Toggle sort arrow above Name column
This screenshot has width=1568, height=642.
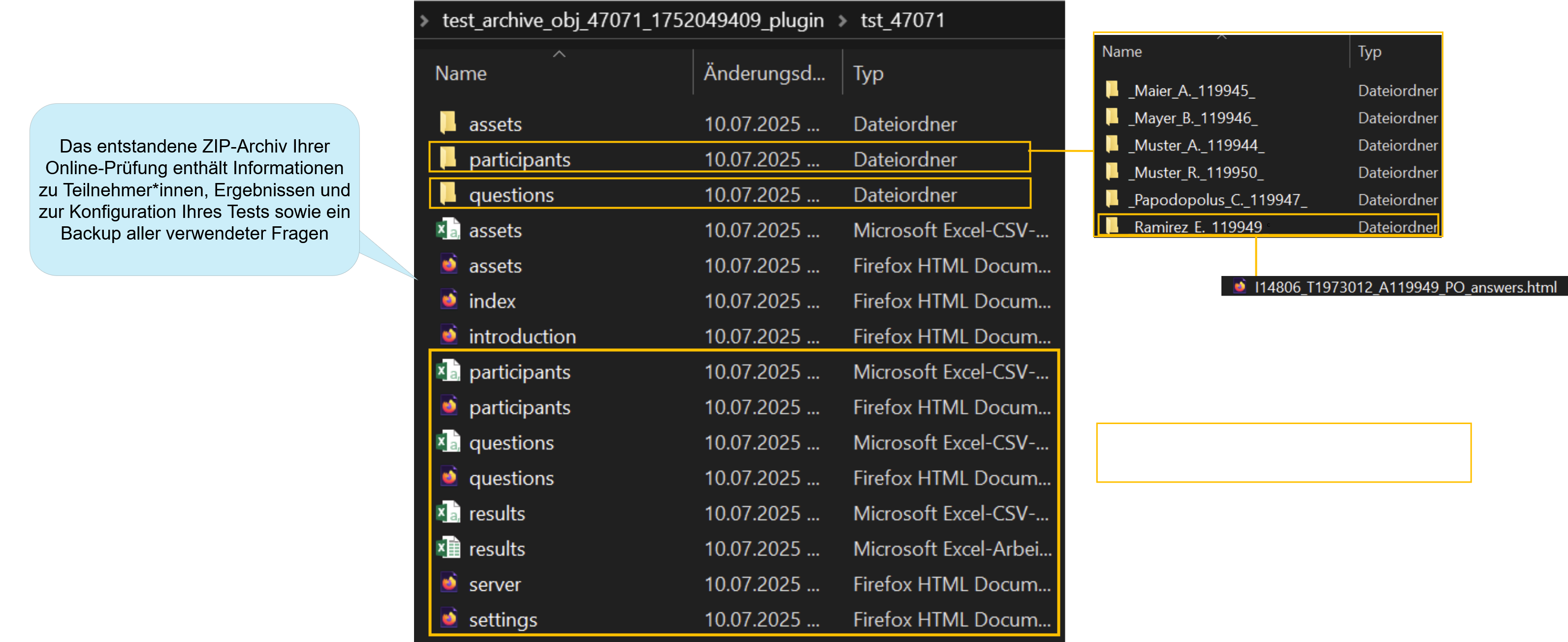coord(559,54)
